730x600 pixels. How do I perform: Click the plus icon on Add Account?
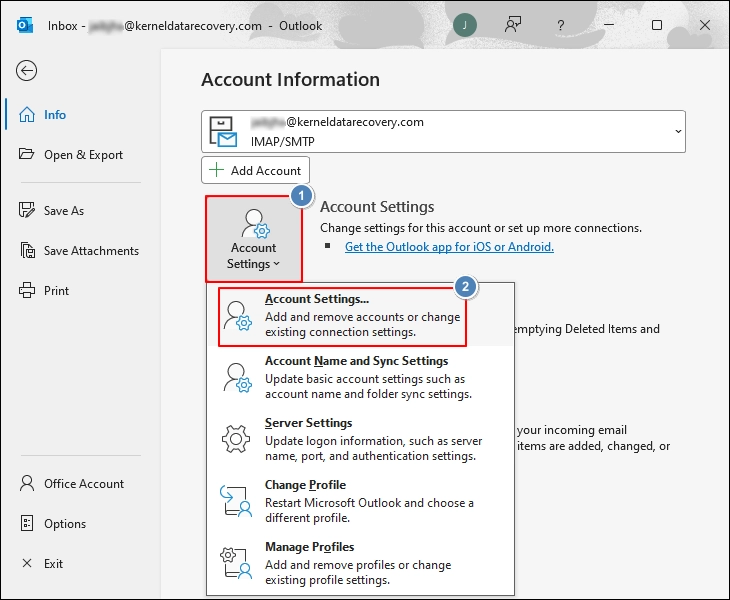click(216, 170)
